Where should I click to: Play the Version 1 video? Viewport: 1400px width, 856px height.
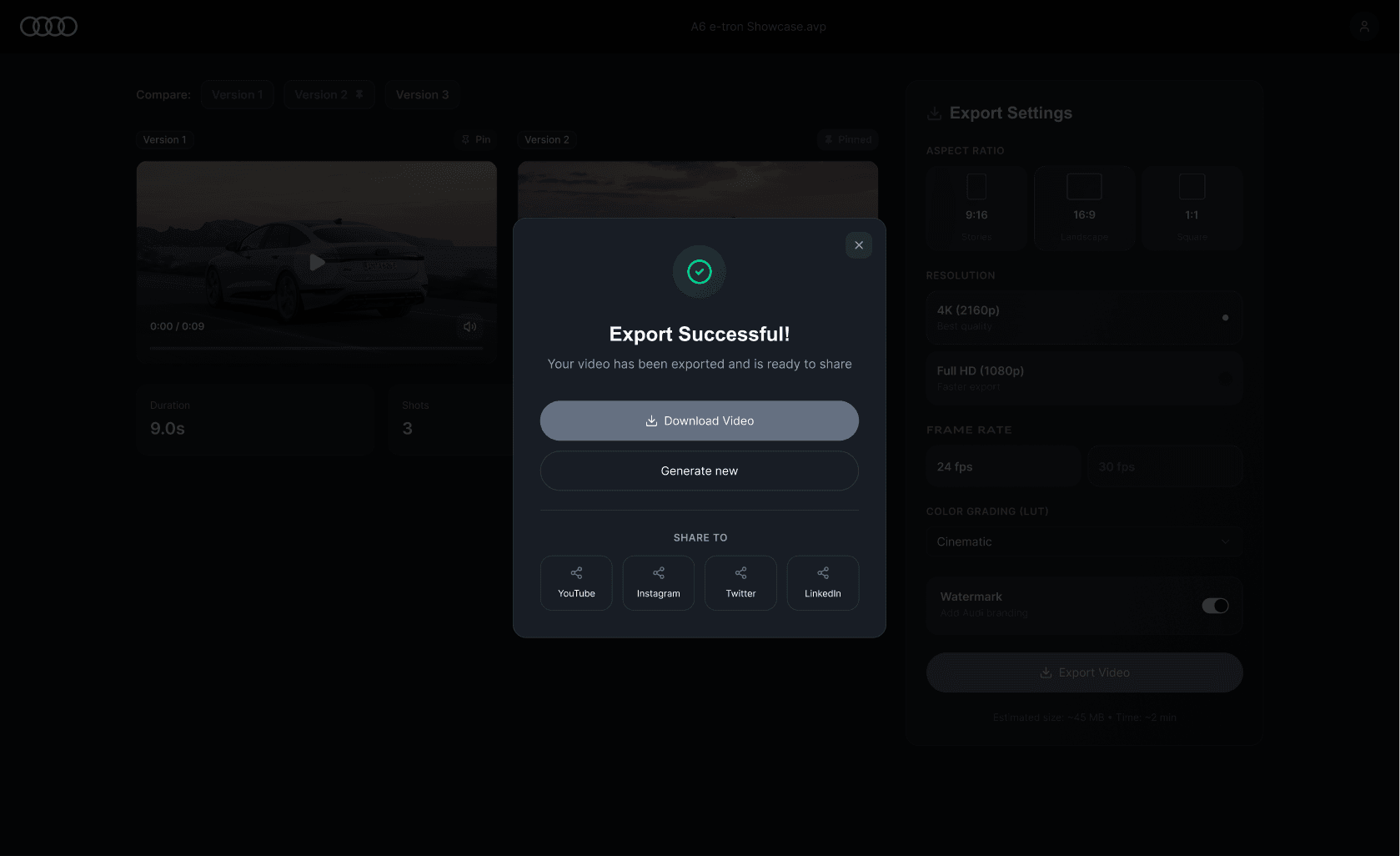coord(317,263)
